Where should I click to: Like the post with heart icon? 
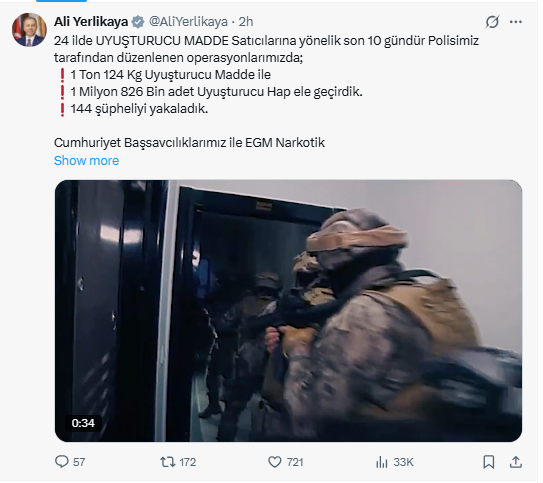[x=275, y=462]
